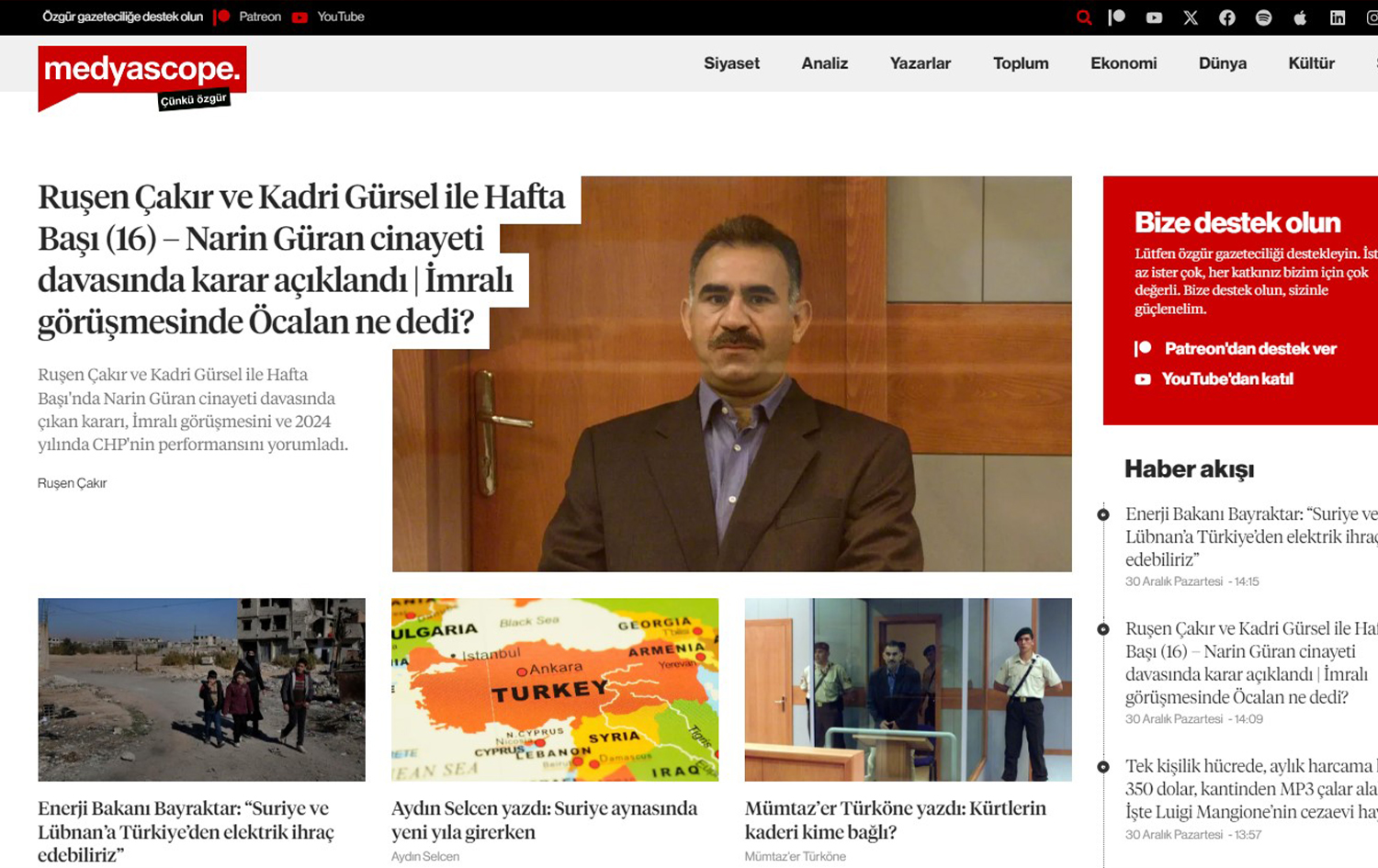The width and height of the screenshot is (1378, 868).
Task: Click "YouTube'dan katıl" in red box
Action: 1226,379
